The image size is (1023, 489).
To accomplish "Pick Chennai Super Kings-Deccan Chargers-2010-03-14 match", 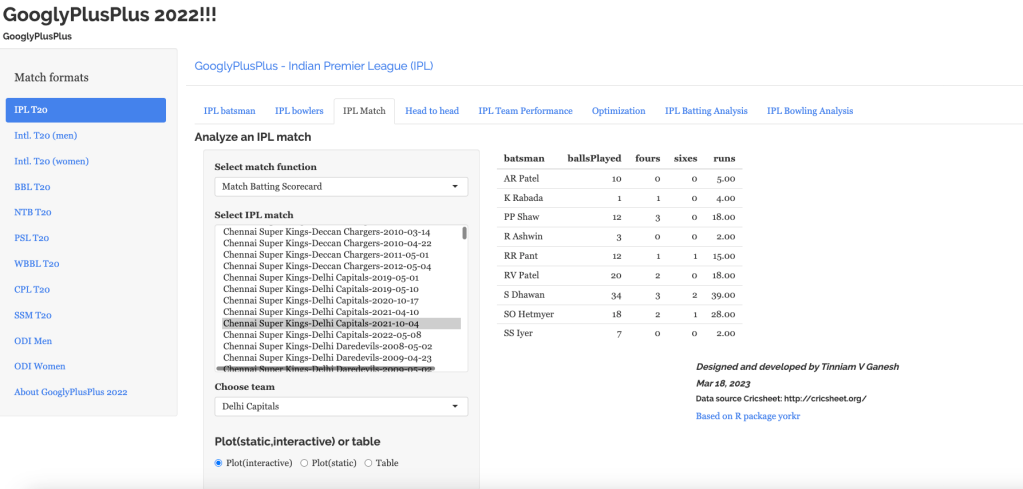I will tap(326, 232).
